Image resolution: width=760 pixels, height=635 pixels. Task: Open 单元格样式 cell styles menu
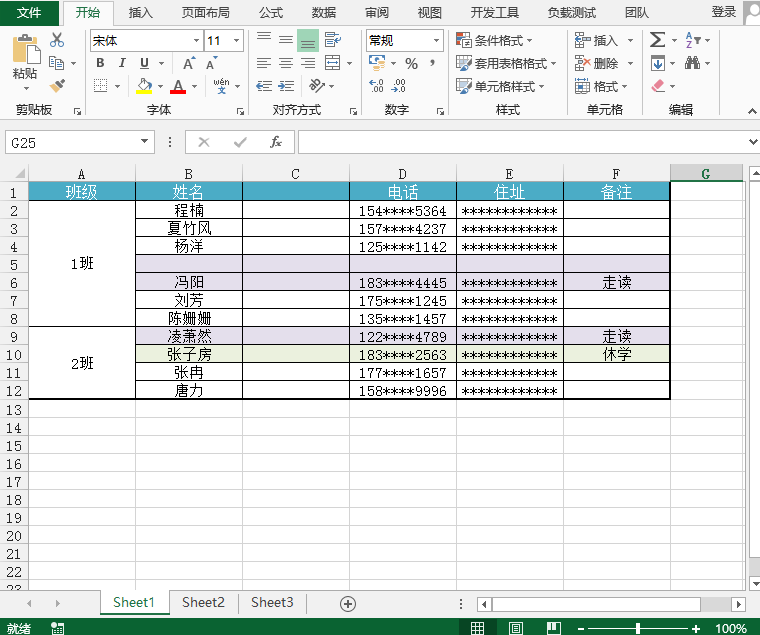[x=500, y=86]
